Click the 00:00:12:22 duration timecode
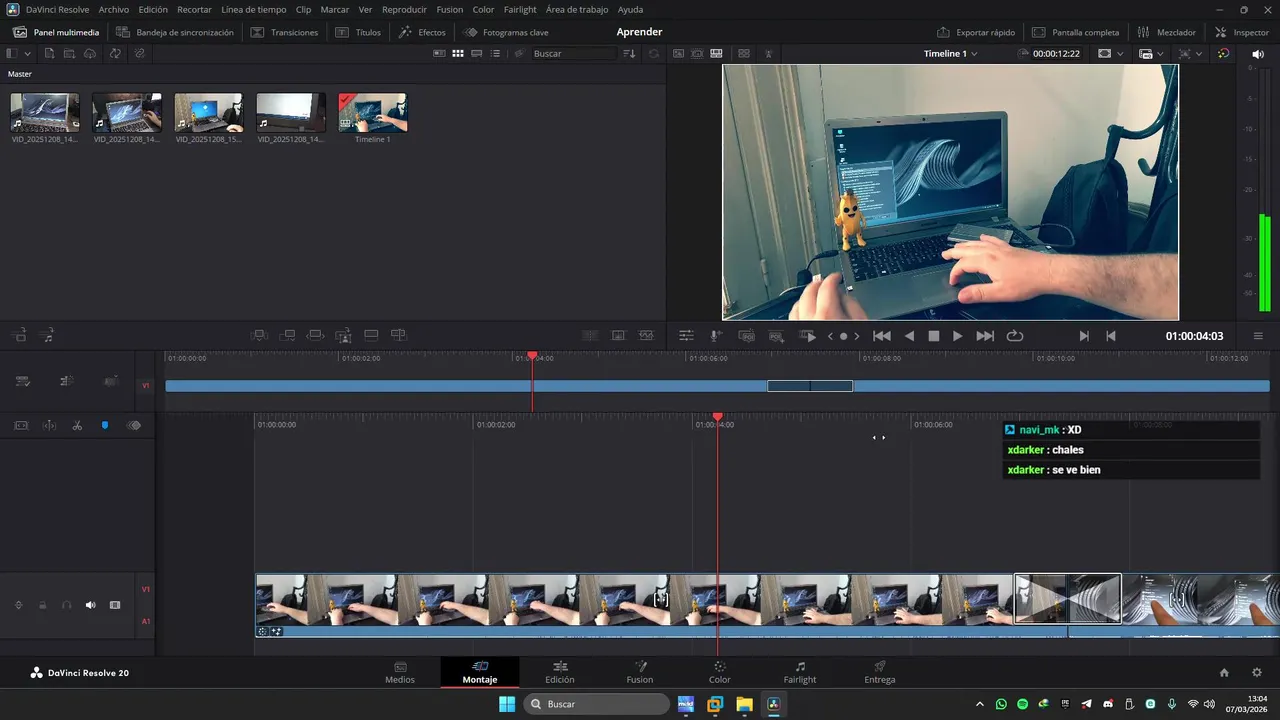1280x720 pixels. [x=1056, y=53]
